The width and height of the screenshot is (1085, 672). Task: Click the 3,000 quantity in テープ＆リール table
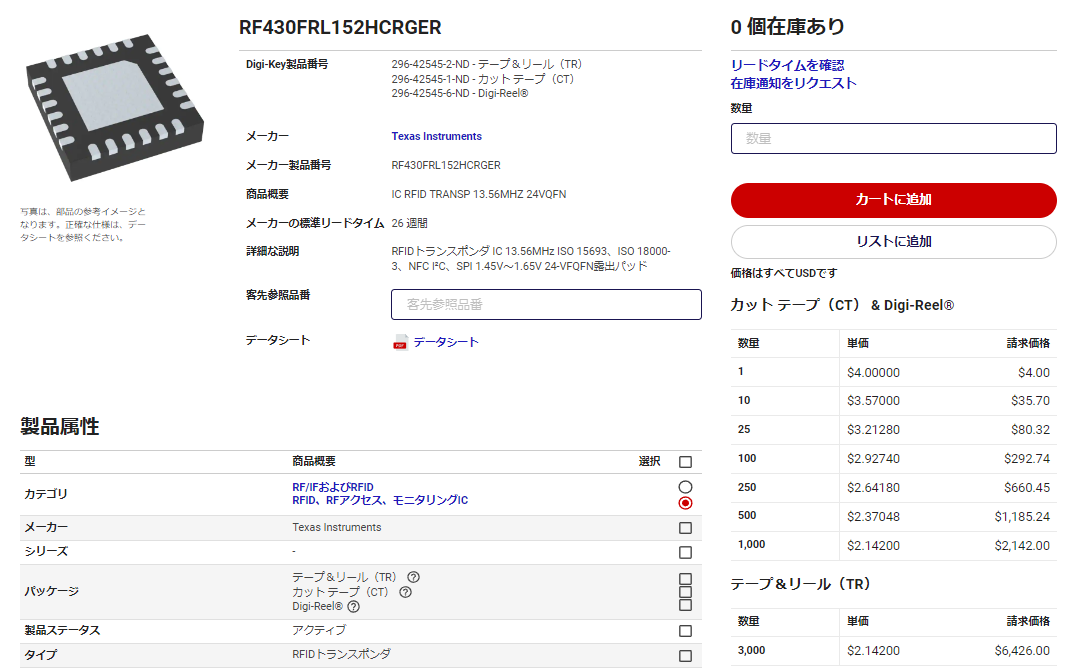[x=751, y=651]
